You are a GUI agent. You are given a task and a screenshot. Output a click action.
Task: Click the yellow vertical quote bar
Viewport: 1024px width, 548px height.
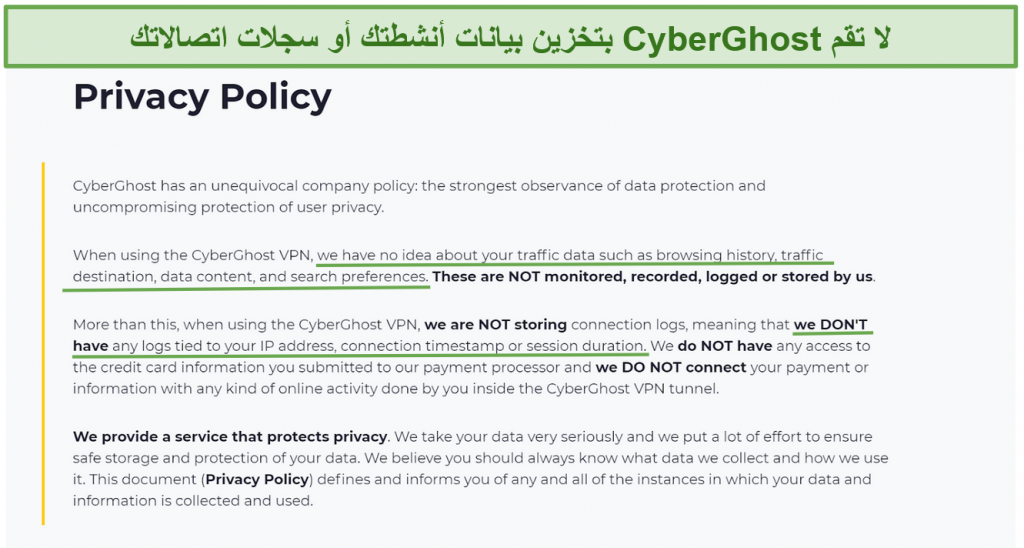coord(43,344)
